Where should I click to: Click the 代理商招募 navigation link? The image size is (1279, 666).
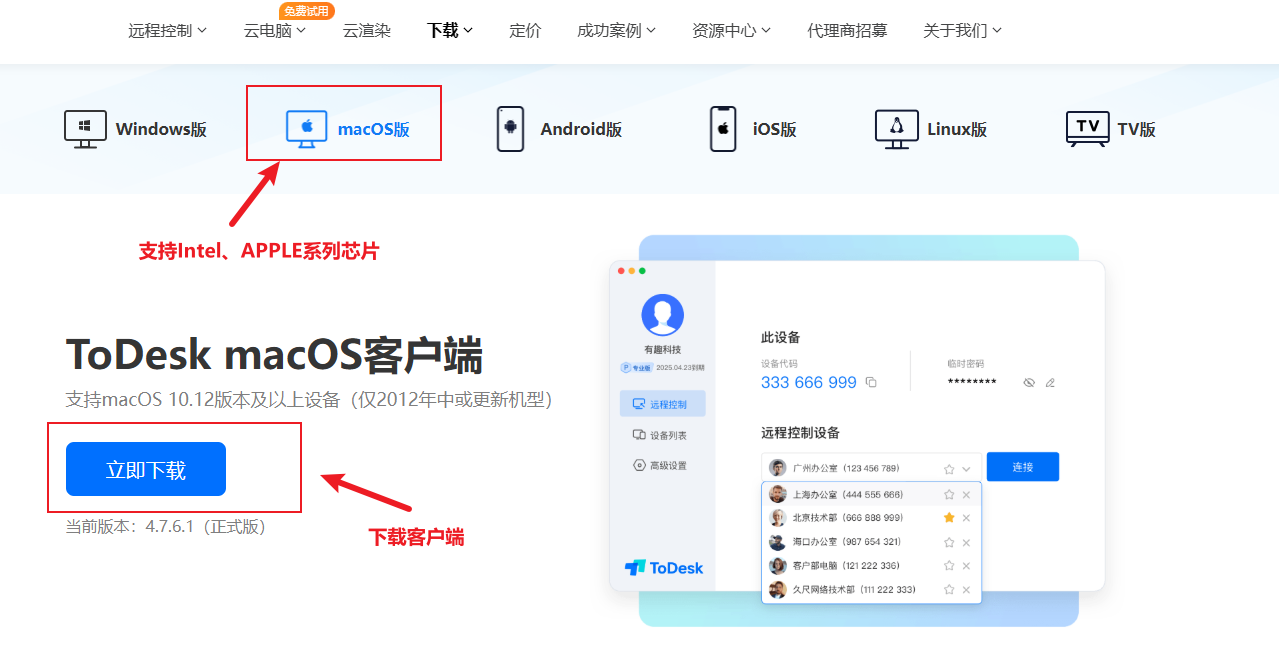coord(847,30)
